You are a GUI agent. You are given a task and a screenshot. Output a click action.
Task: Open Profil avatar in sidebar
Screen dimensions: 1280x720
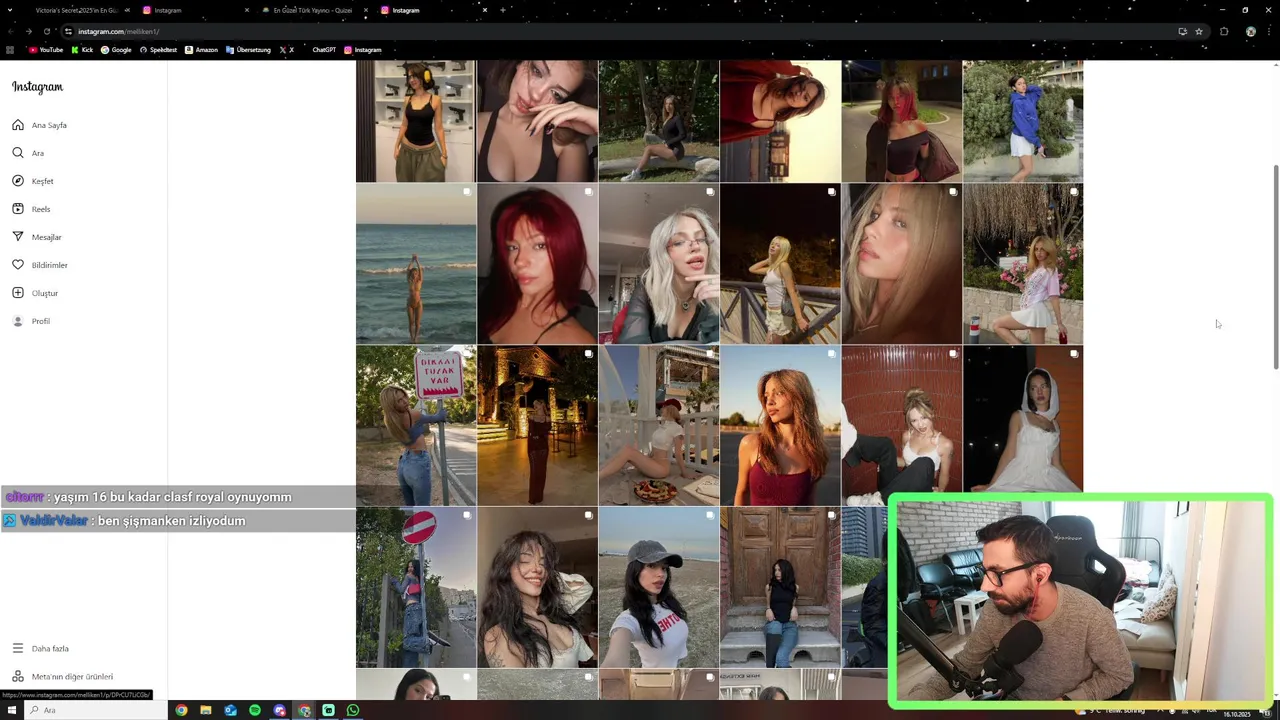point(18,321)
